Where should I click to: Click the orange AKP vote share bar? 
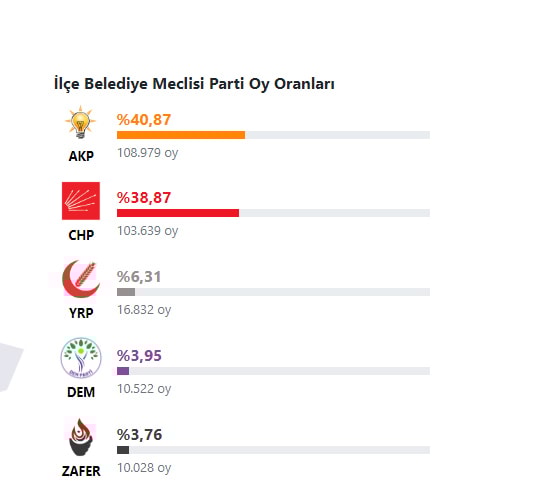coord(181,135)
